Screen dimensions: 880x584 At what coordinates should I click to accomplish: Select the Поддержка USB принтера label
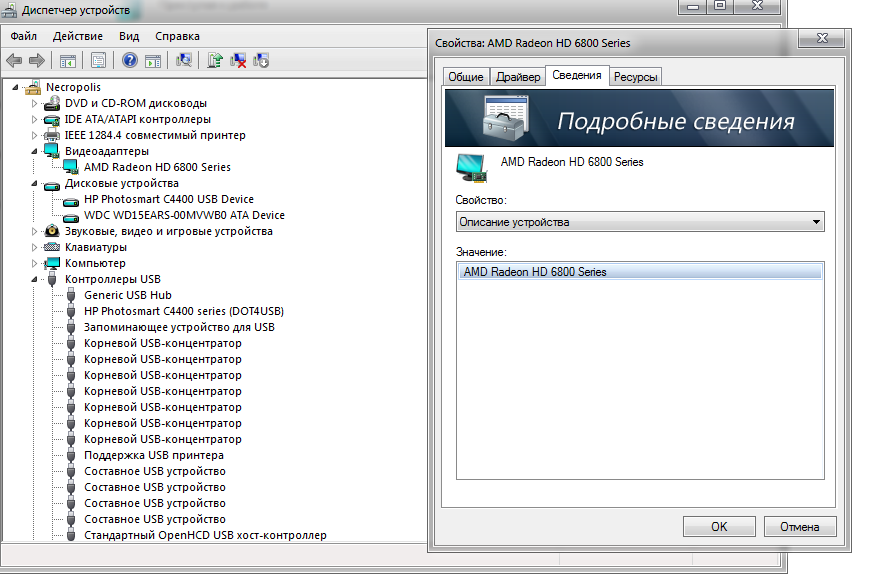154,455
